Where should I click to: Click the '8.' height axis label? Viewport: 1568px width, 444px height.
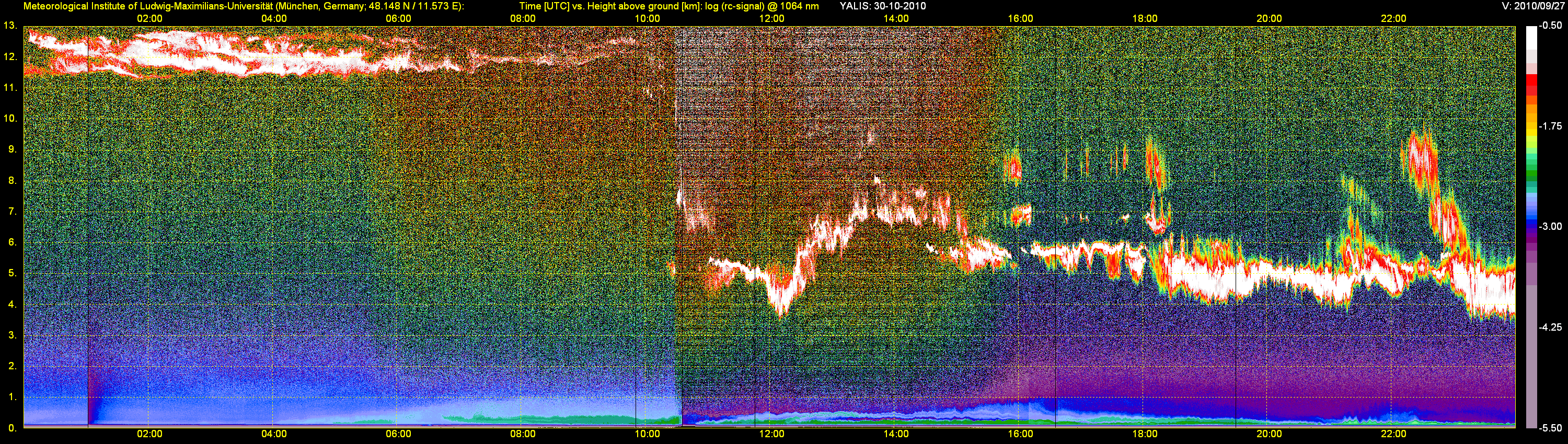tap(12, 180)
